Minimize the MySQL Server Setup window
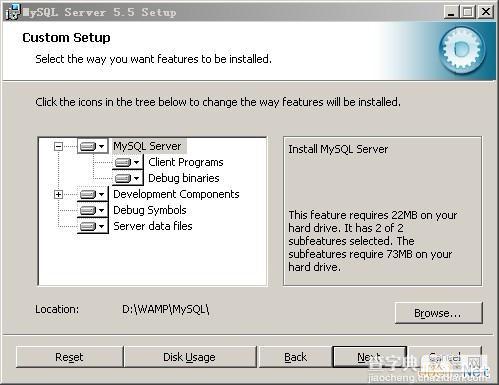 click(x=451, y=12)
